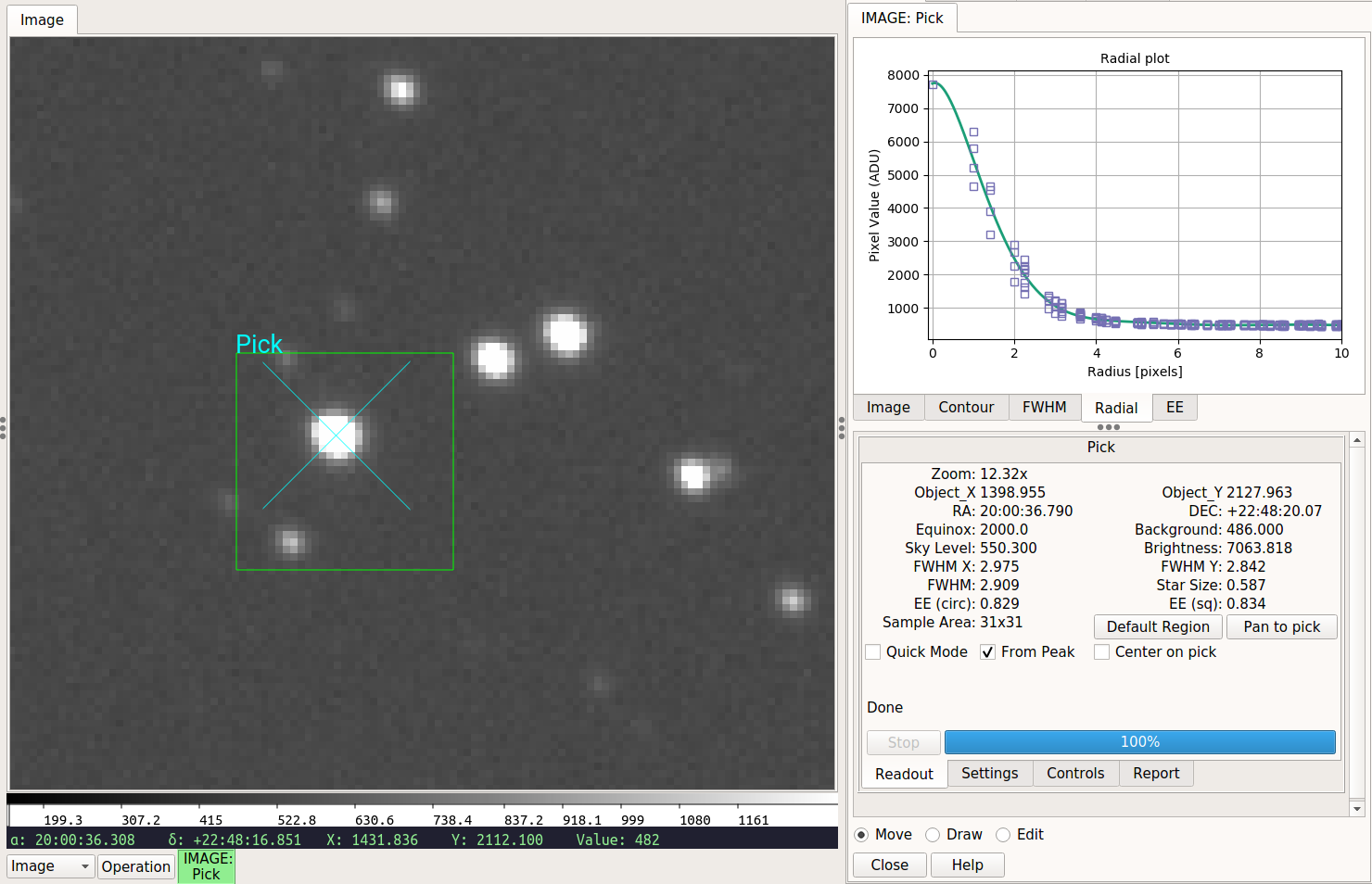1372x884 pixels.
Task: Enable the Quick Mode checkbox
Action: click(x=873, y=652)
